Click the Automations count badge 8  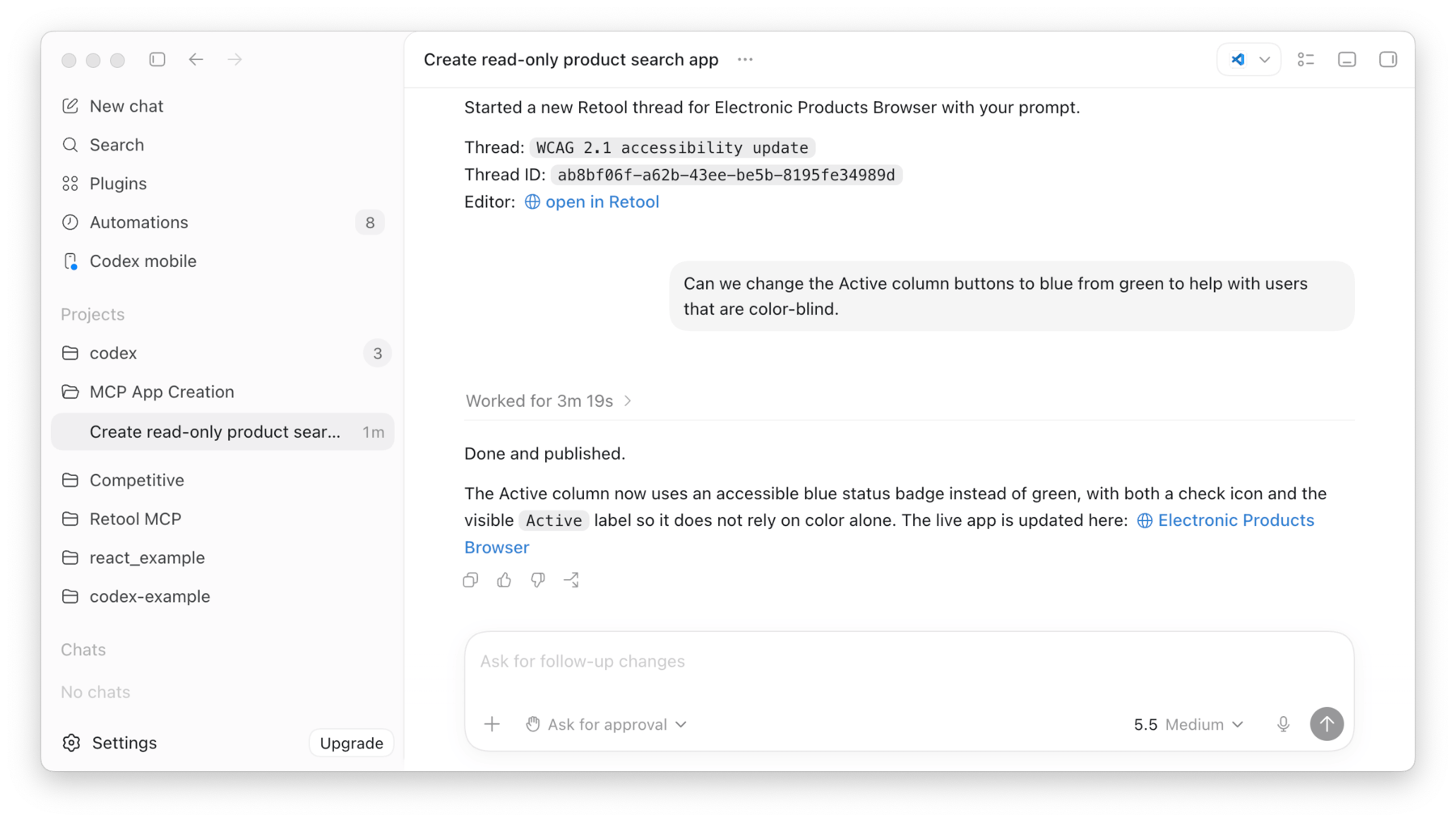tap(370, 222)
